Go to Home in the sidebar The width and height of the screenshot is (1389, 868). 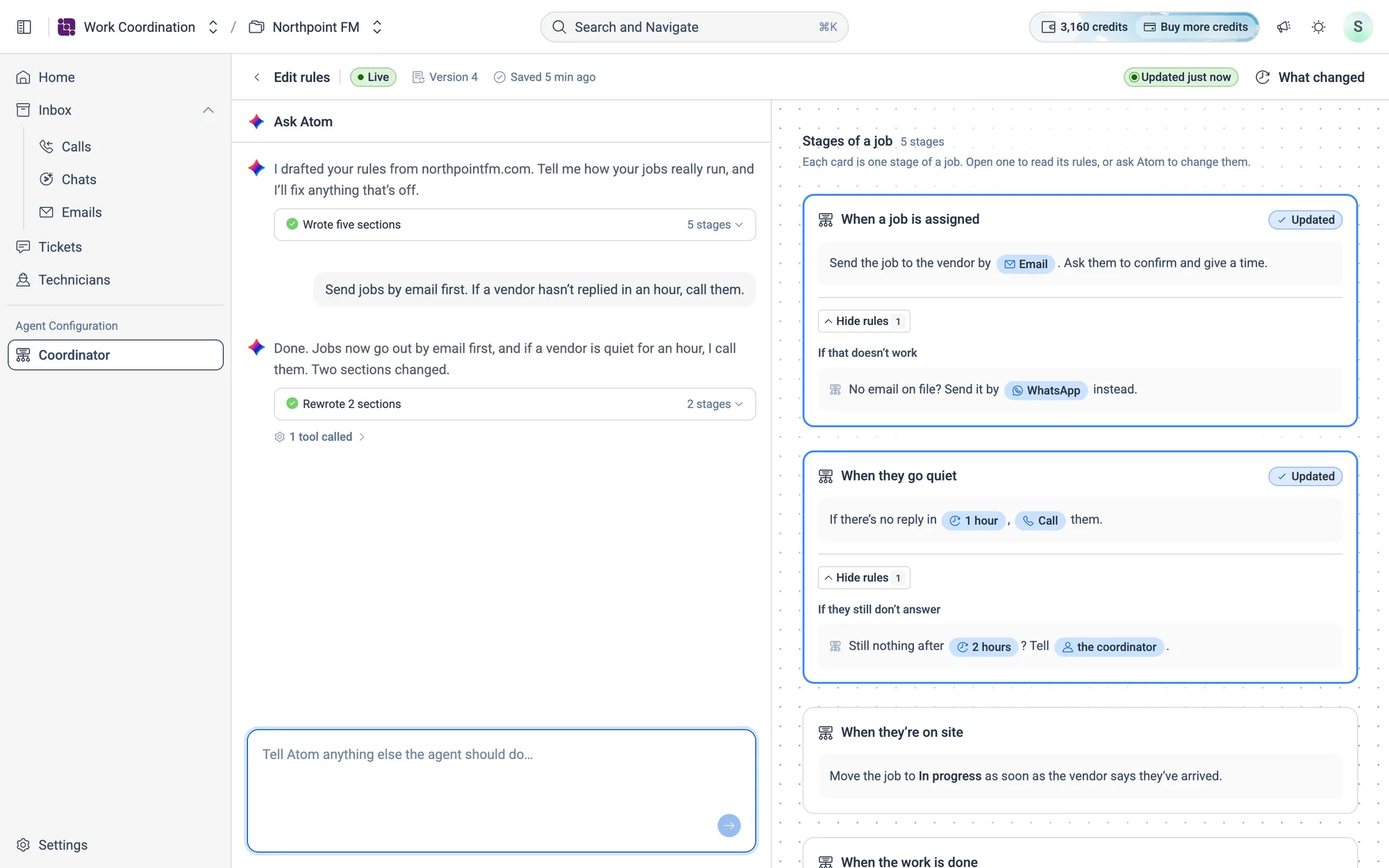pyautogui.click(x=115, y=77)
